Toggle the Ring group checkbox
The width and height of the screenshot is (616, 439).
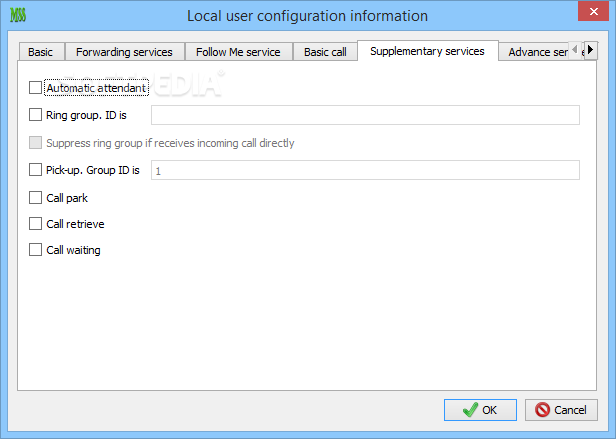click(x=37, y=115)
